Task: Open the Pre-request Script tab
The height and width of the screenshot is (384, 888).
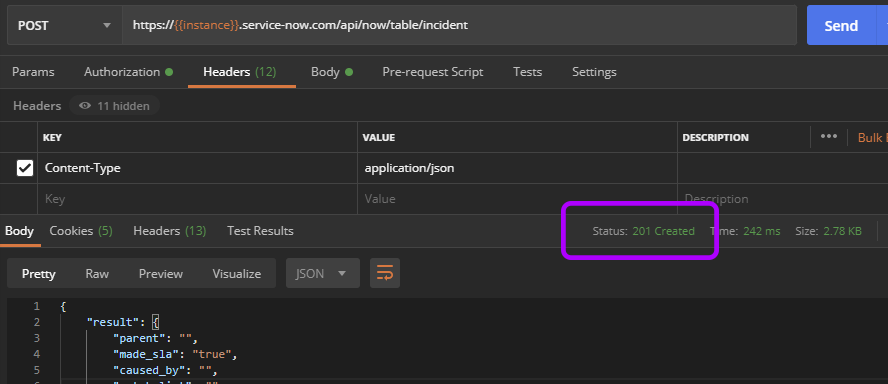Action: [433, 72]
